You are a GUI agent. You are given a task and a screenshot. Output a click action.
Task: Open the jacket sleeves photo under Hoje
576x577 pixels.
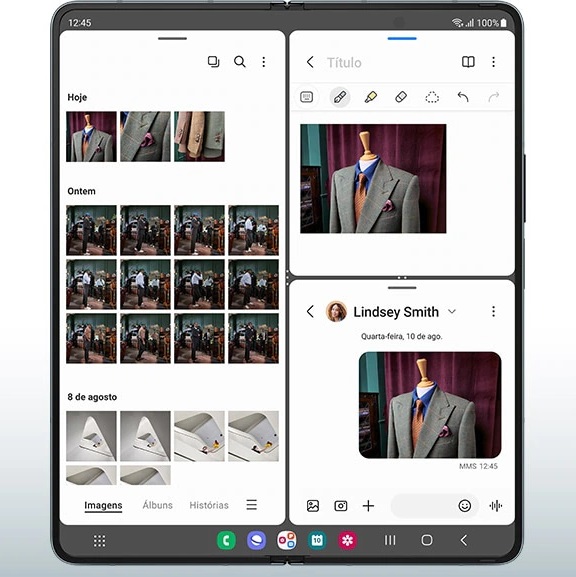(199, 137)
